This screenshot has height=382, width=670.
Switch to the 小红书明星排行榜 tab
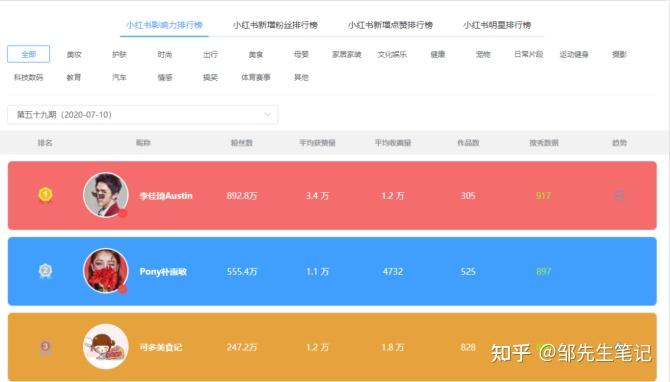point(497,25)
